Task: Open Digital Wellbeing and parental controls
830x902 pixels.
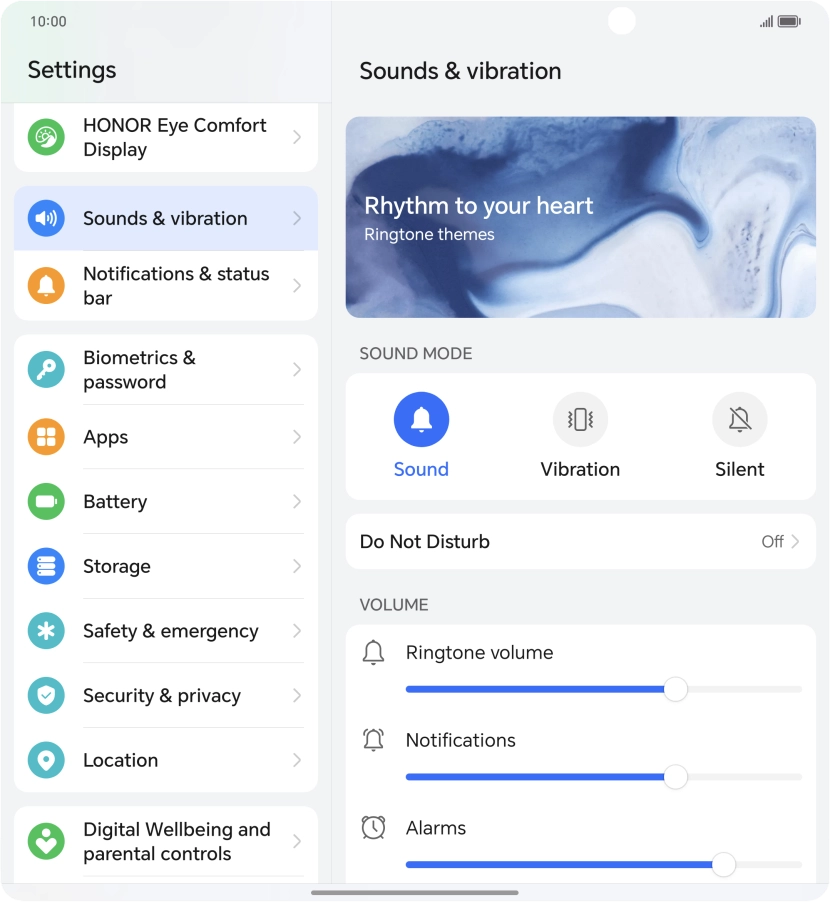Action: [166, 842]
